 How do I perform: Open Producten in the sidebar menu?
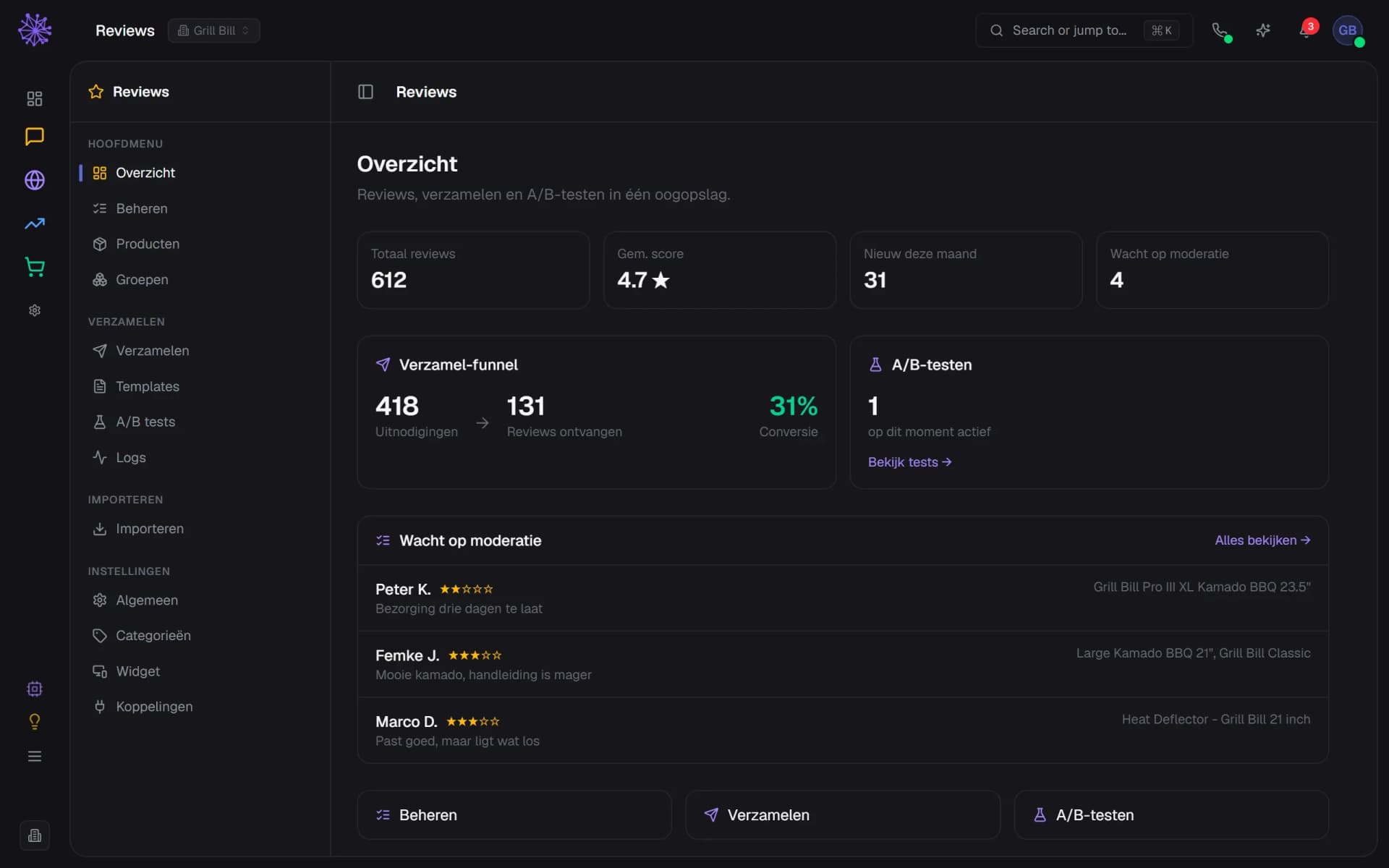point(200,244)
